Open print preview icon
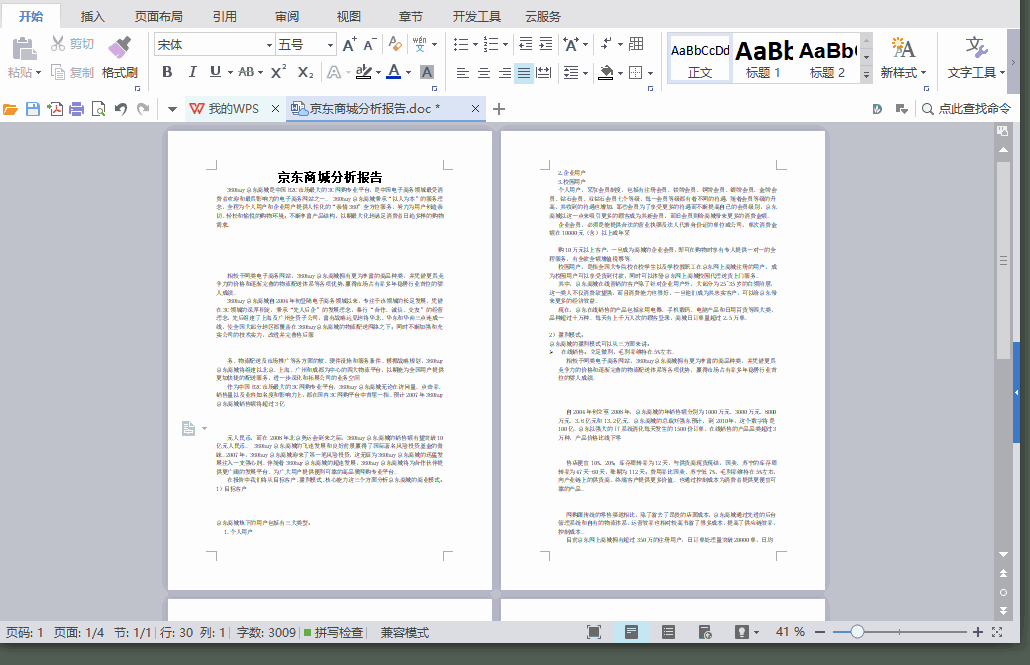This screenshot has height=665, width=1030. pyautogui.click(x=99, y=109)
